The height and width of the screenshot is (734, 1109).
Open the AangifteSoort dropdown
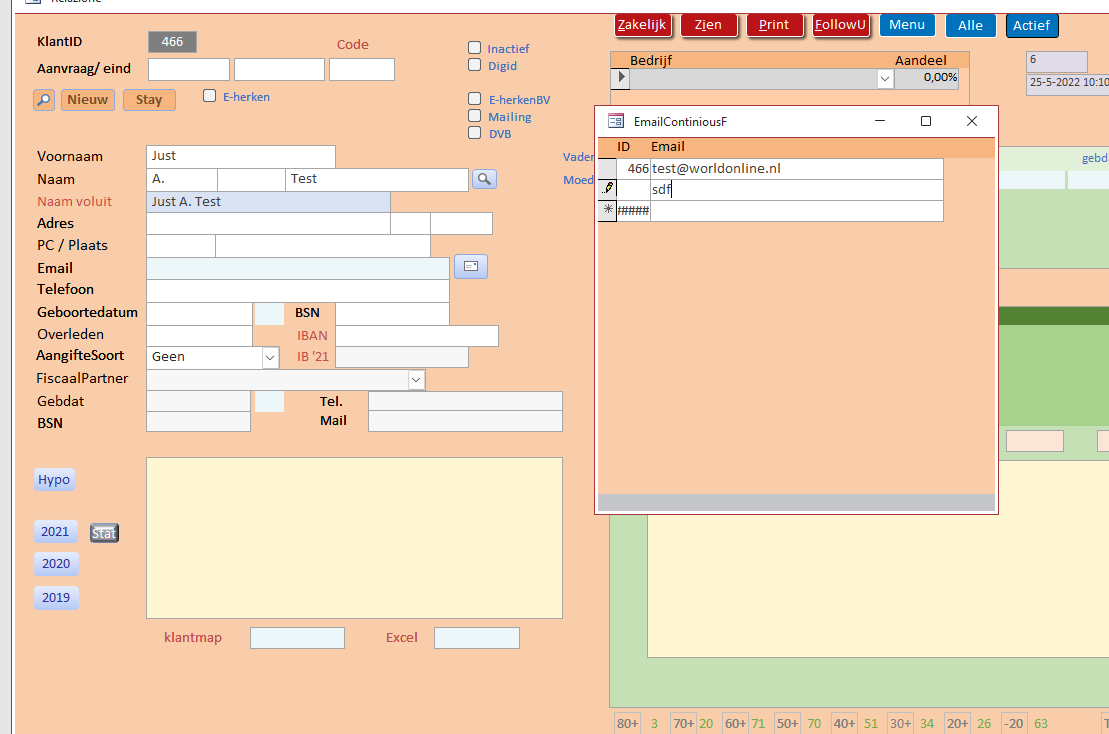(270, 358)
